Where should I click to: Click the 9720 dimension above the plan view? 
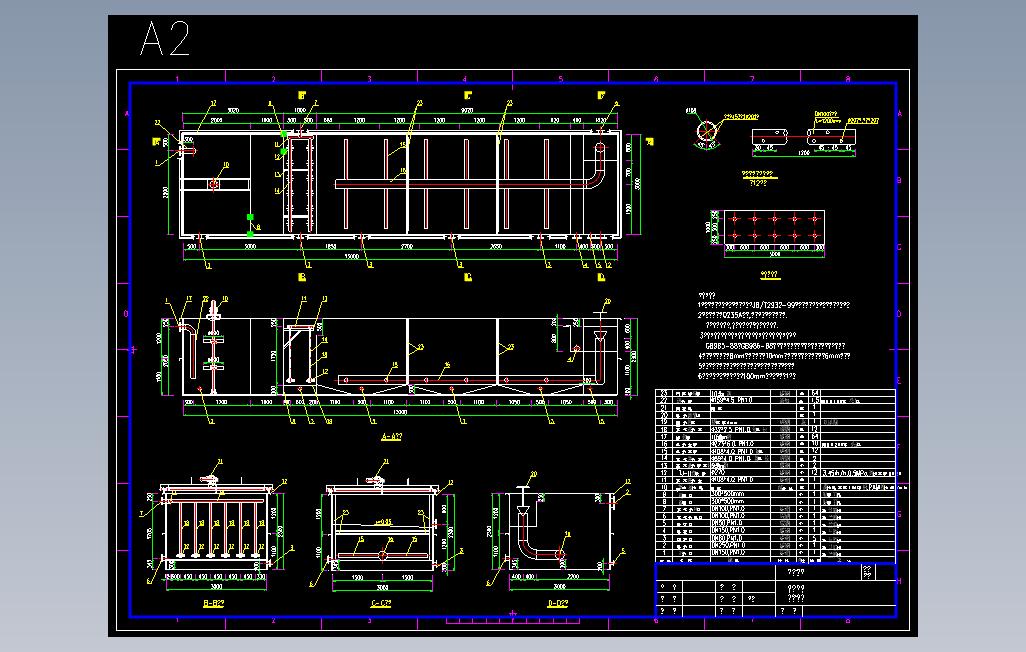(x=467, y=111)
